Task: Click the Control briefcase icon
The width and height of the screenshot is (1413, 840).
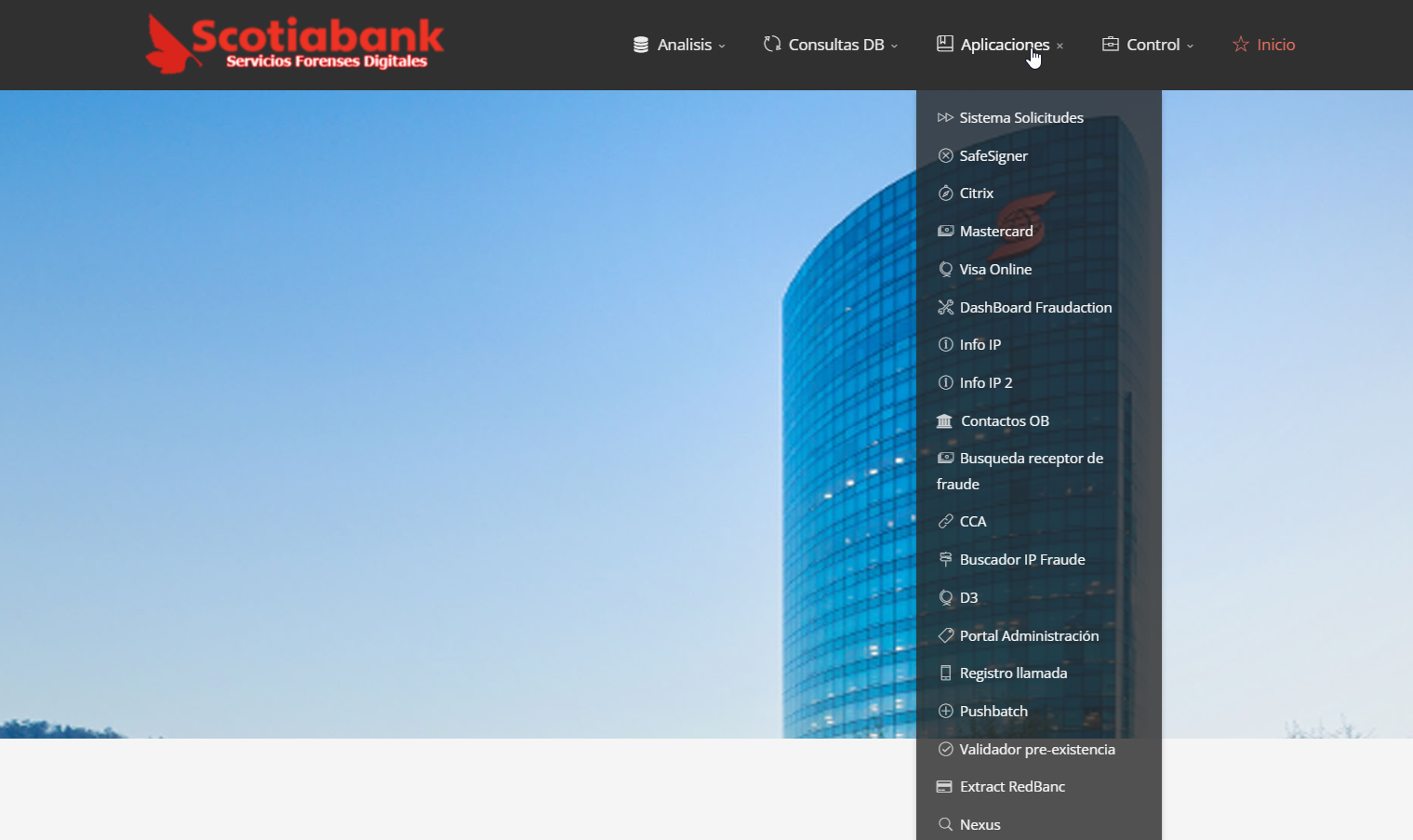Action: pyautogui.click(x=1111, y=44)
